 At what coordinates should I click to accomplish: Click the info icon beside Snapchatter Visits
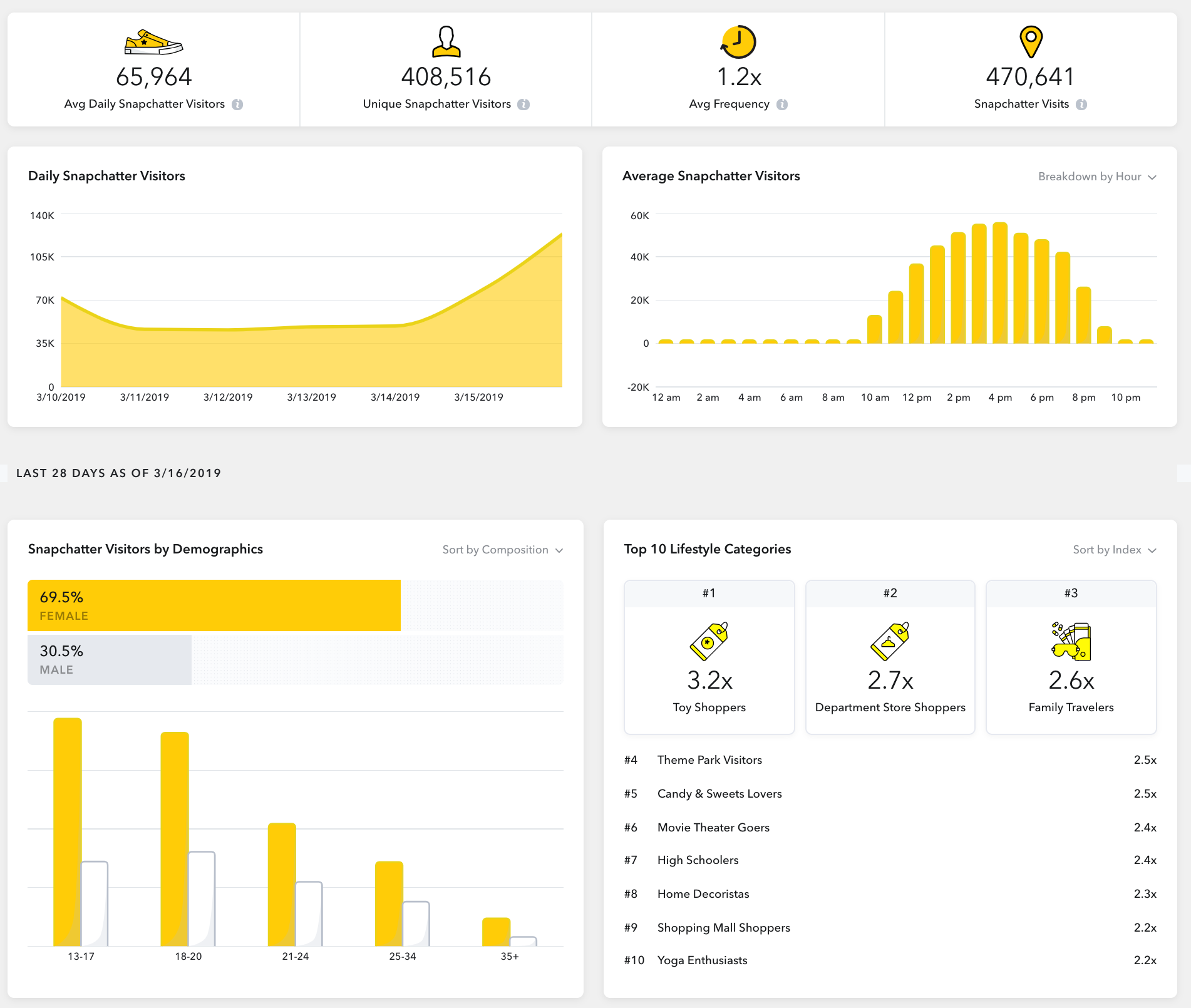click(1081, 105)
